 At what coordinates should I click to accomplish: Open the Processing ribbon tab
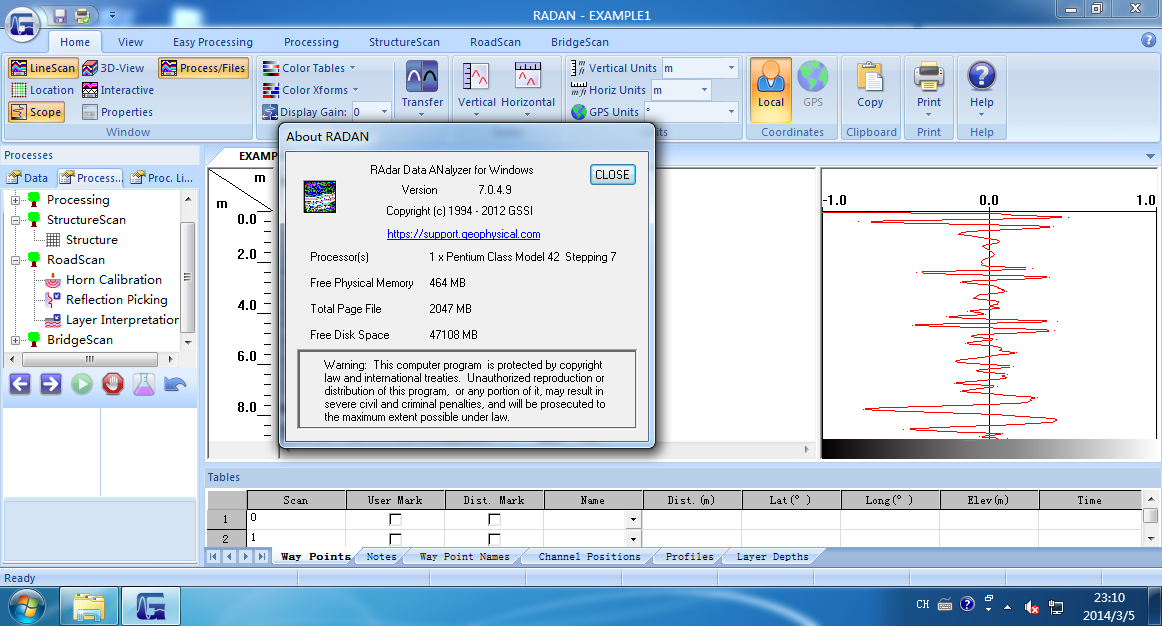coord(311,42)
